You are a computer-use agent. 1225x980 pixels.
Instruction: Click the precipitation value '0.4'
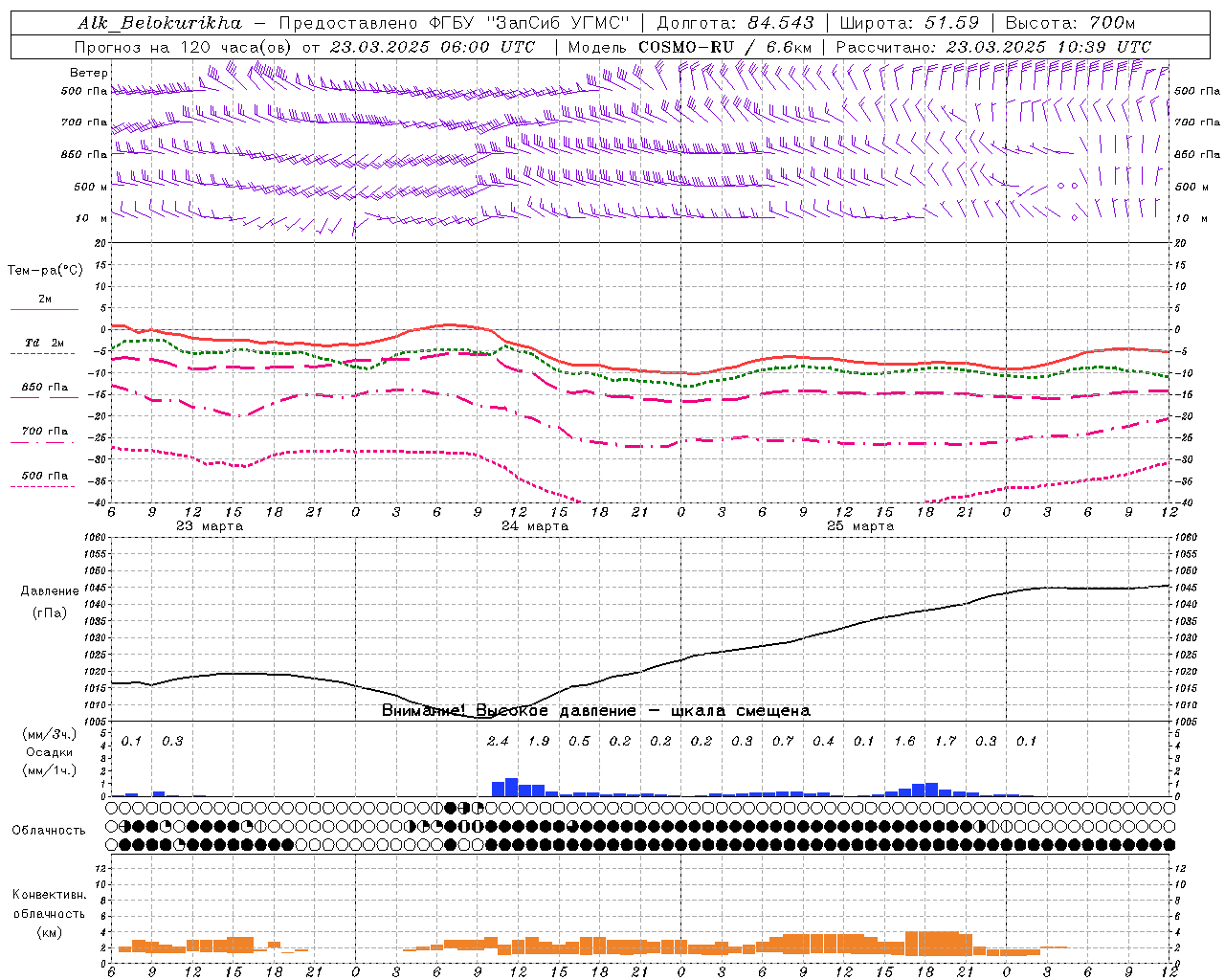point(823,741)
